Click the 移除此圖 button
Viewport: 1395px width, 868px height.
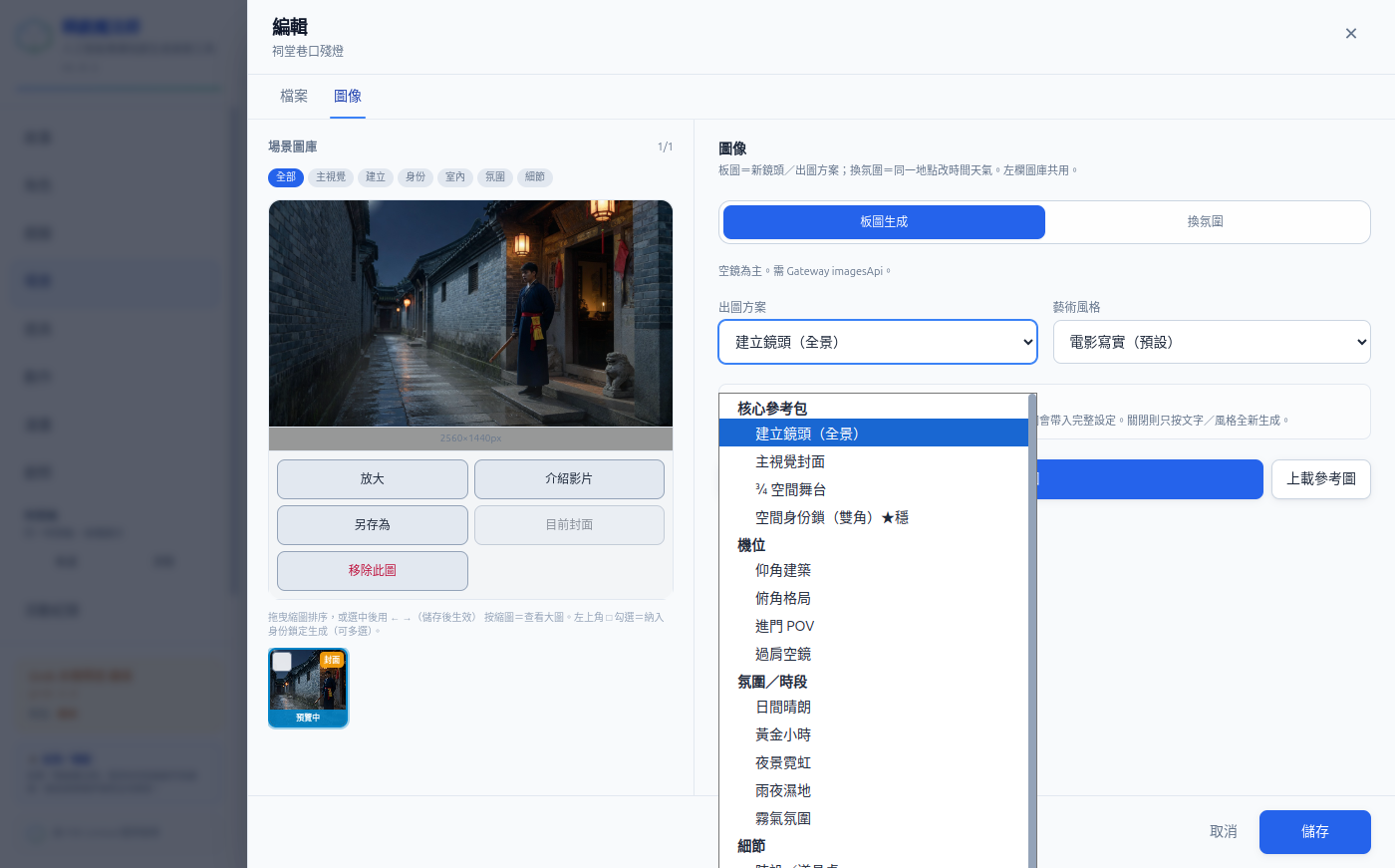coord(373,571)
